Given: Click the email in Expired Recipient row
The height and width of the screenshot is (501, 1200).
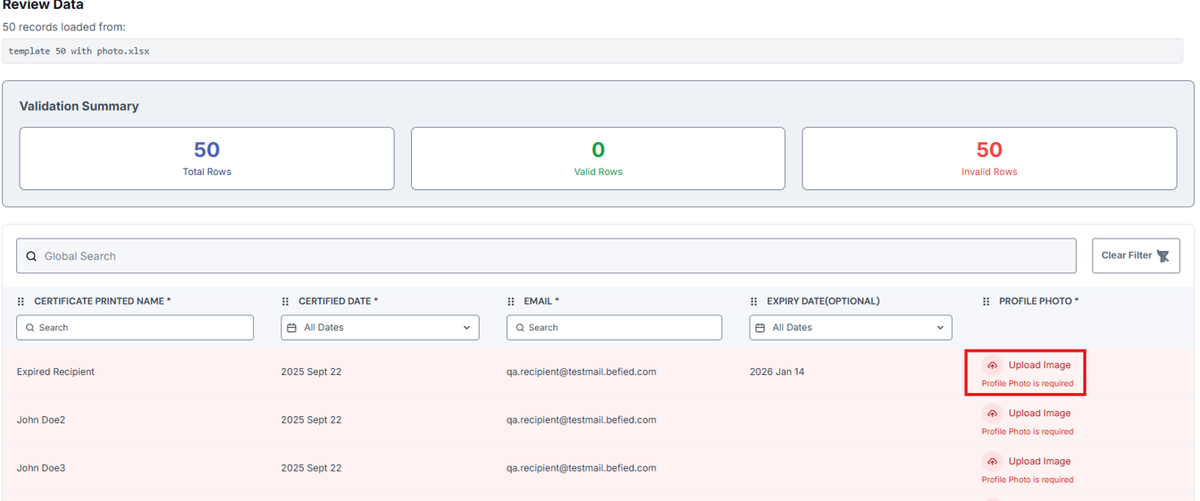Looking at the screenshot, I should [581, 372].
